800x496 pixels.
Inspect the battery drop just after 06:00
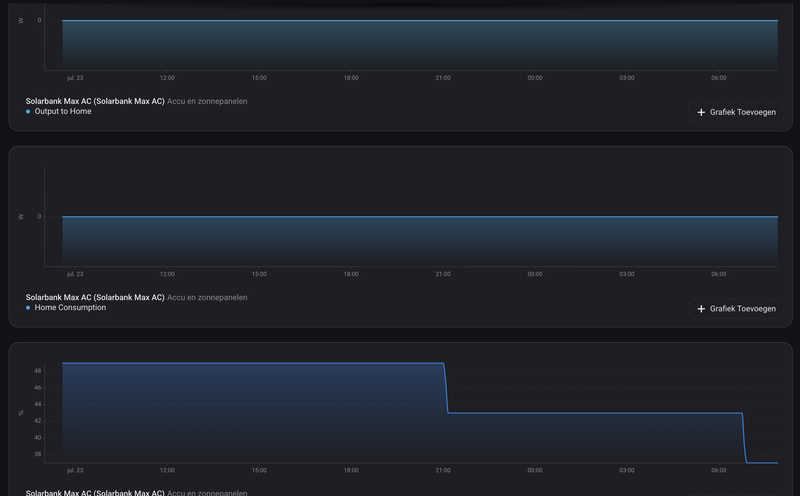click(x=744, y=438)
